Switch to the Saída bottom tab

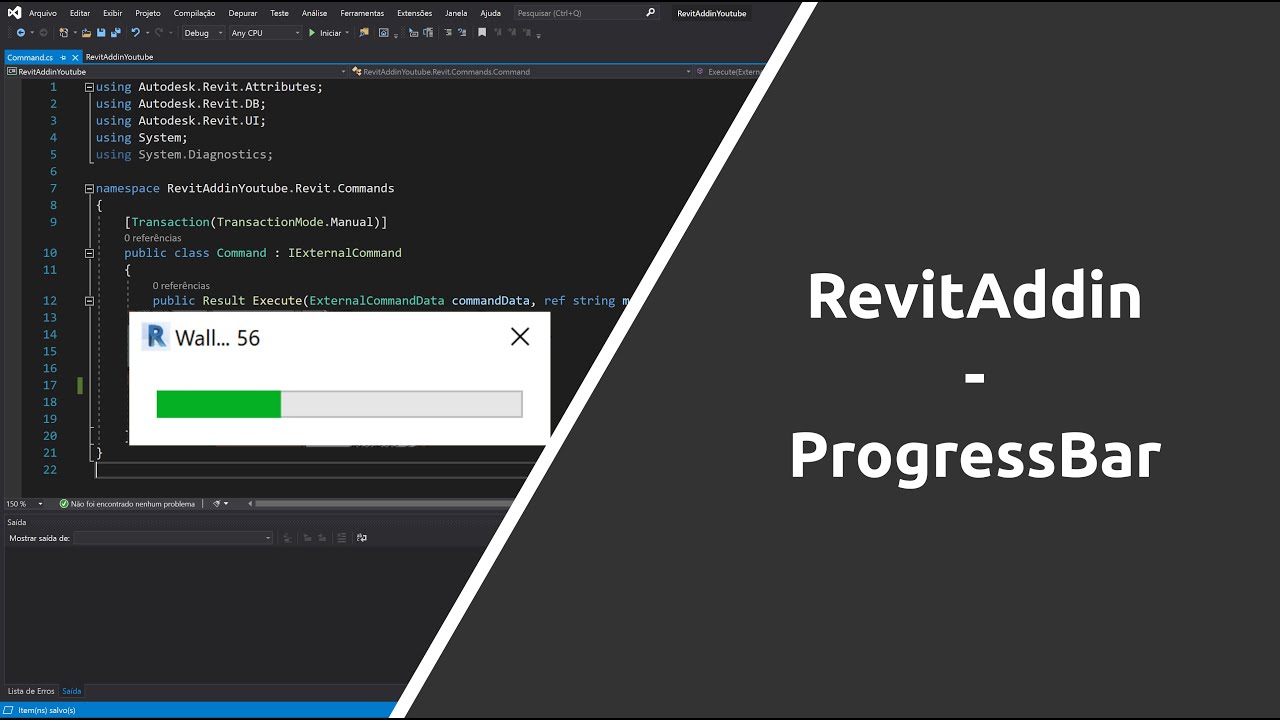(72, 691)
